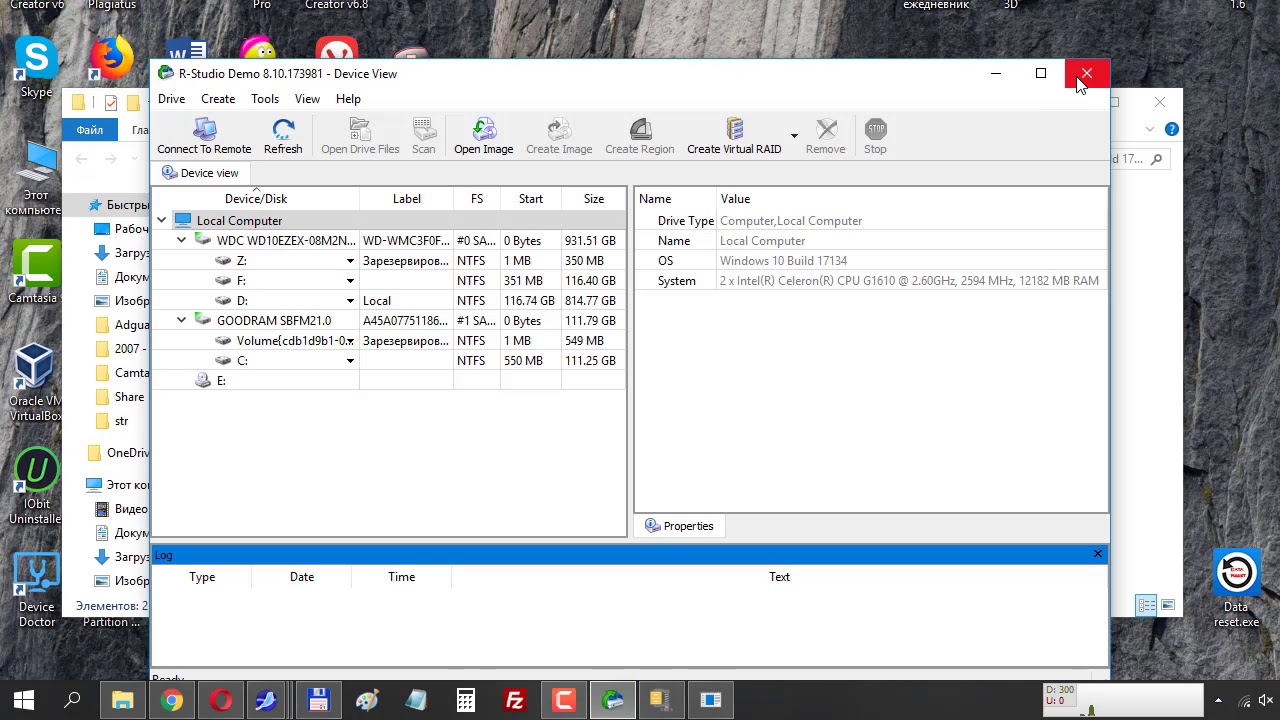Open the Data reset.exe desktop icon

point(1236,589)
